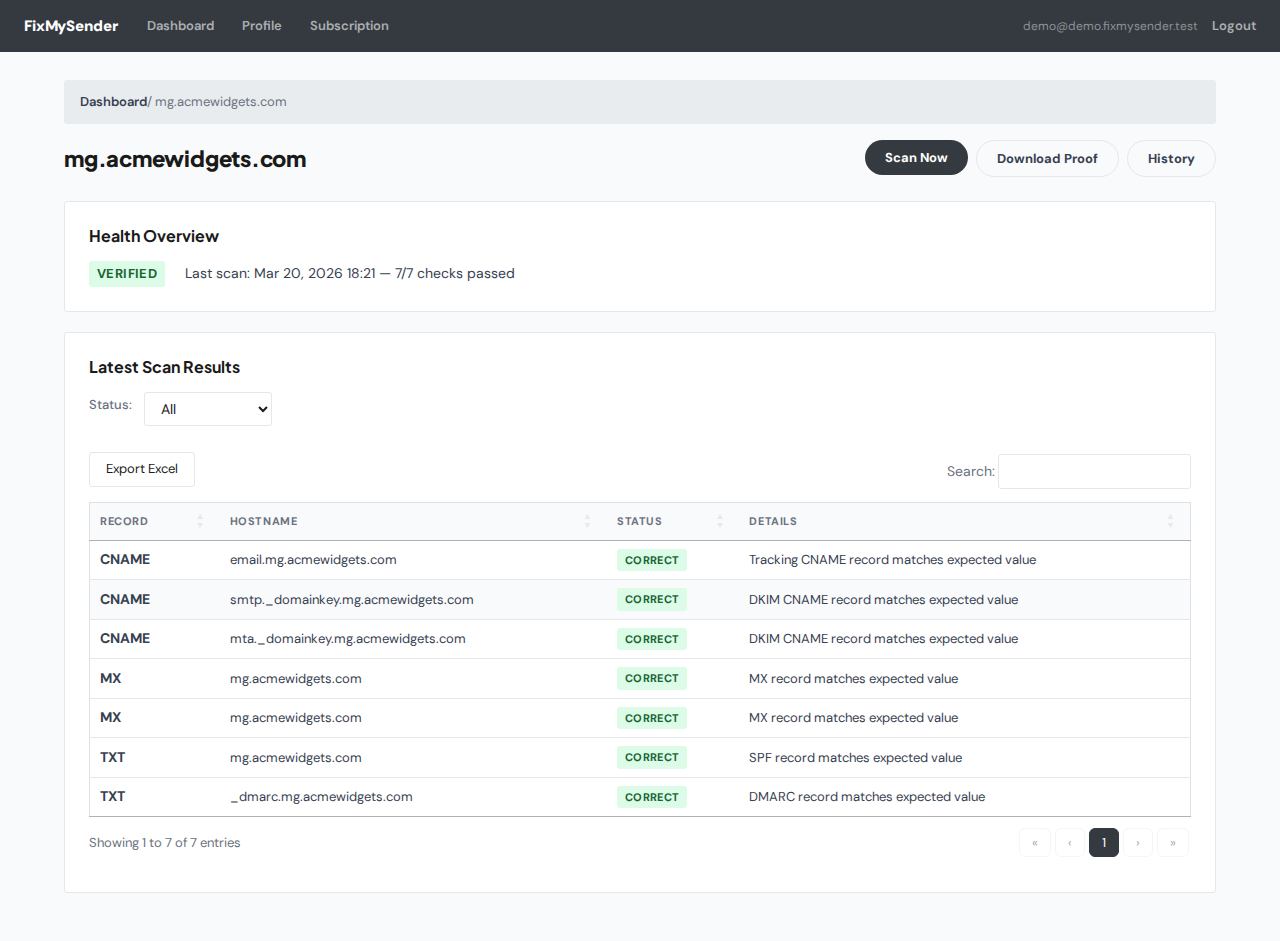Jump to the last page with the » control

[1172, 842]
